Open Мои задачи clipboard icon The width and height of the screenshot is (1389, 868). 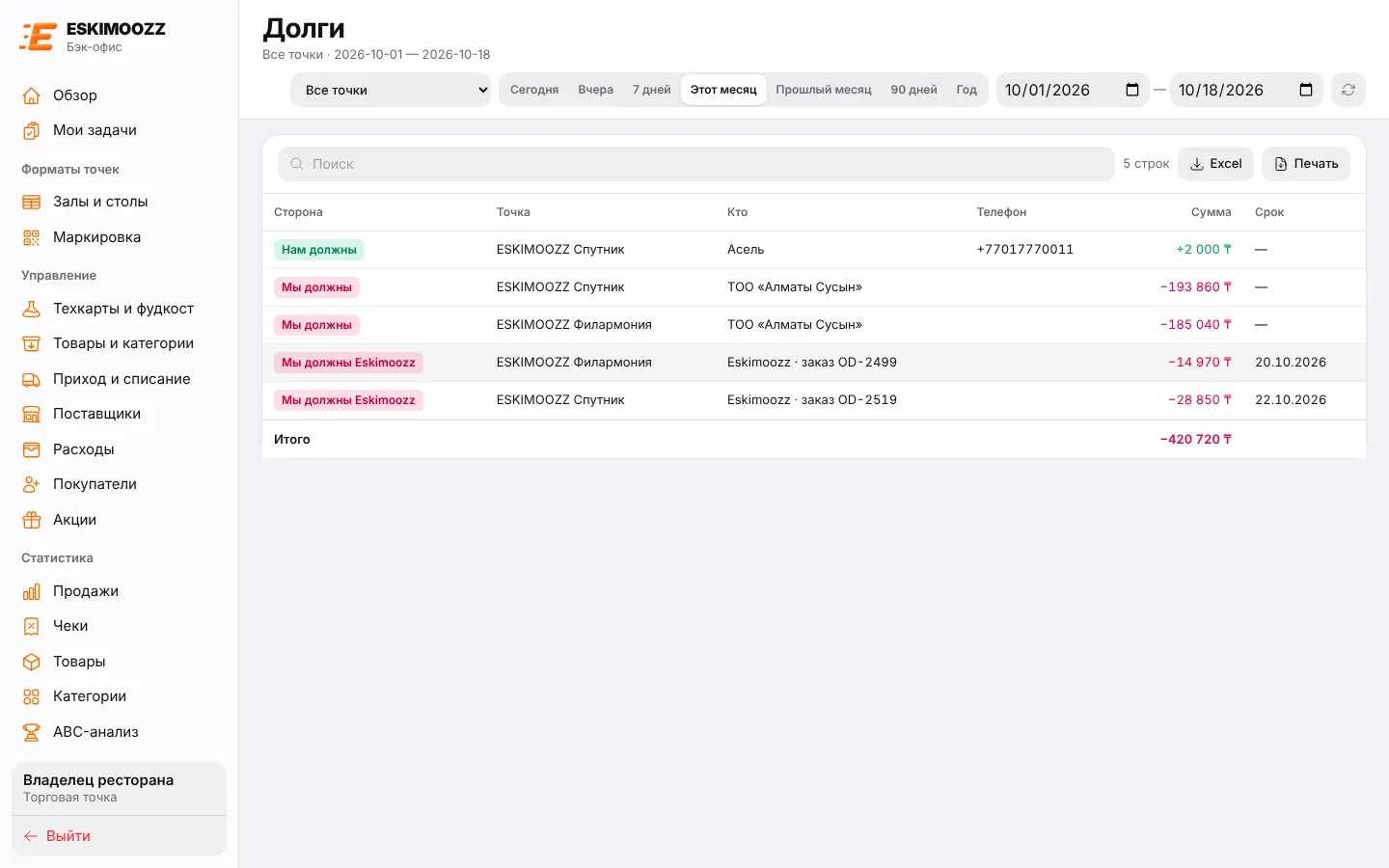pos(32,130)
